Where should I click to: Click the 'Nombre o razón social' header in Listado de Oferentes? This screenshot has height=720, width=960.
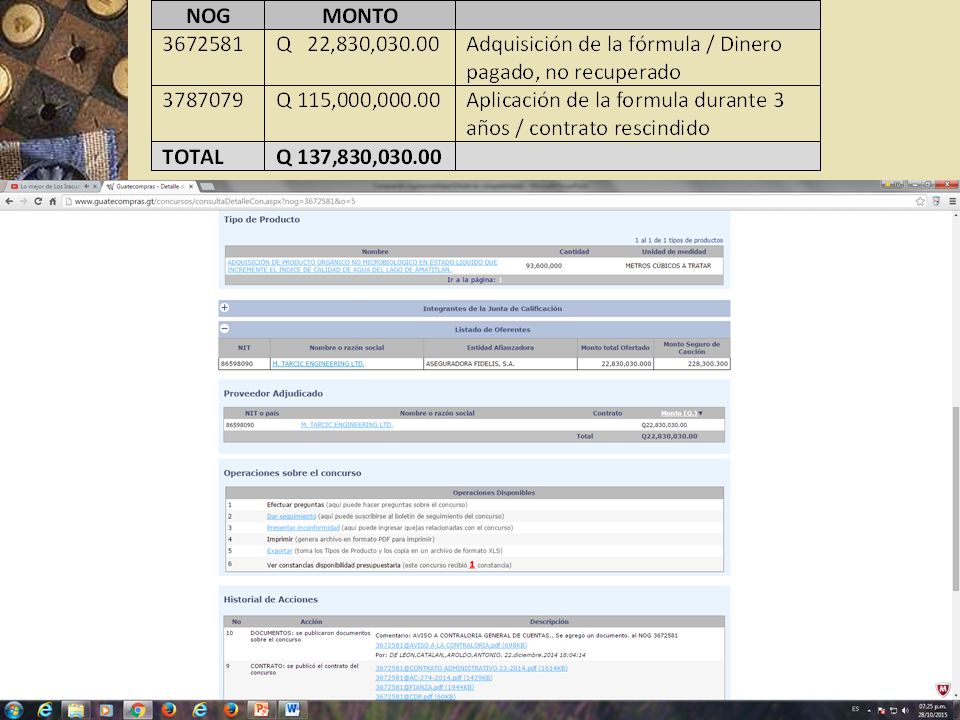pyautogui.click(x=347, y=348)
